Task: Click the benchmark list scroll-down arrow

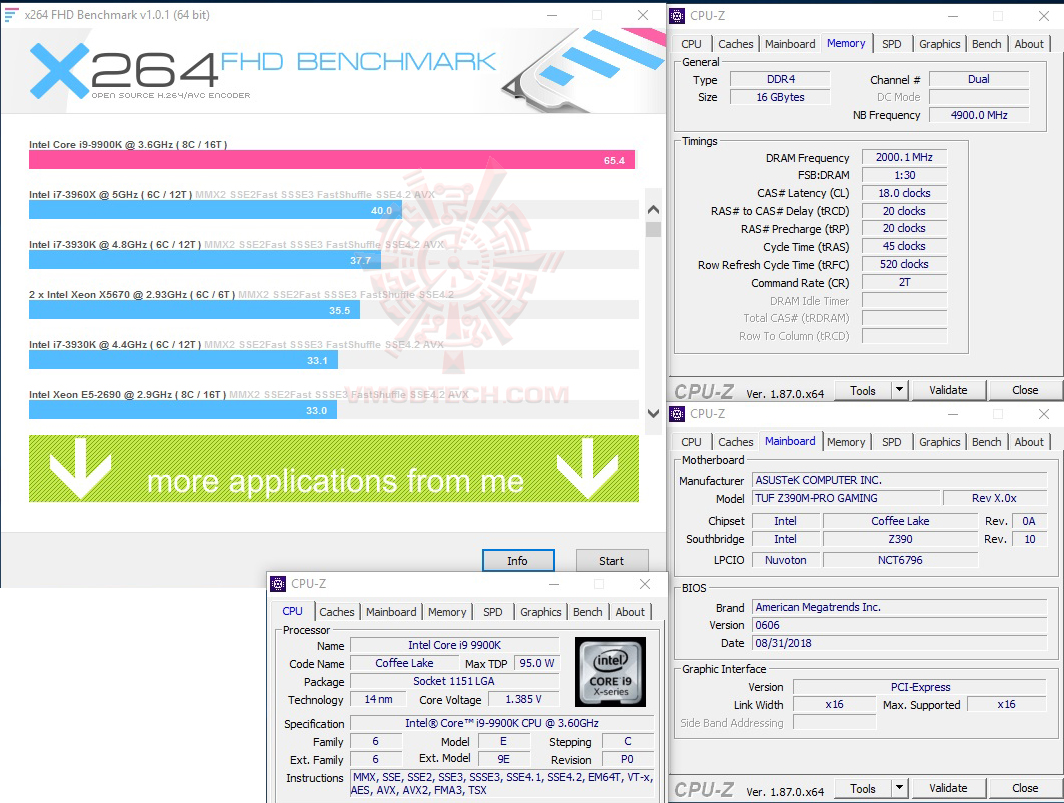Action: tap(653, 413)
